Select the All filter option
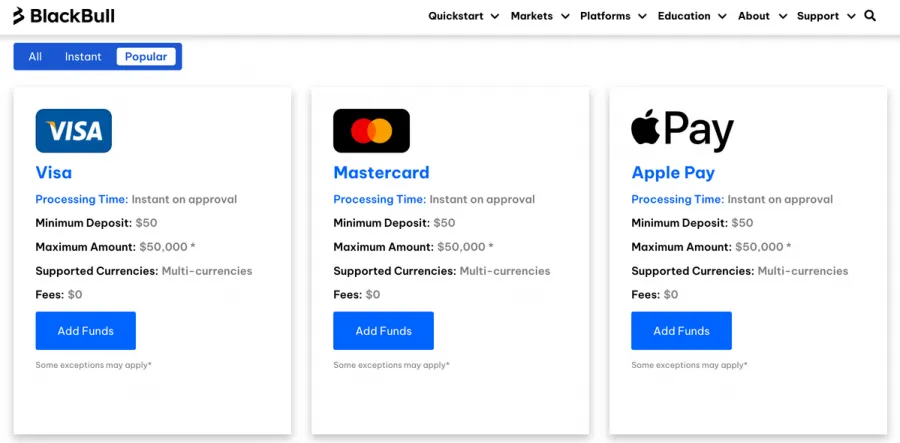900x443 pixels. 35,57
